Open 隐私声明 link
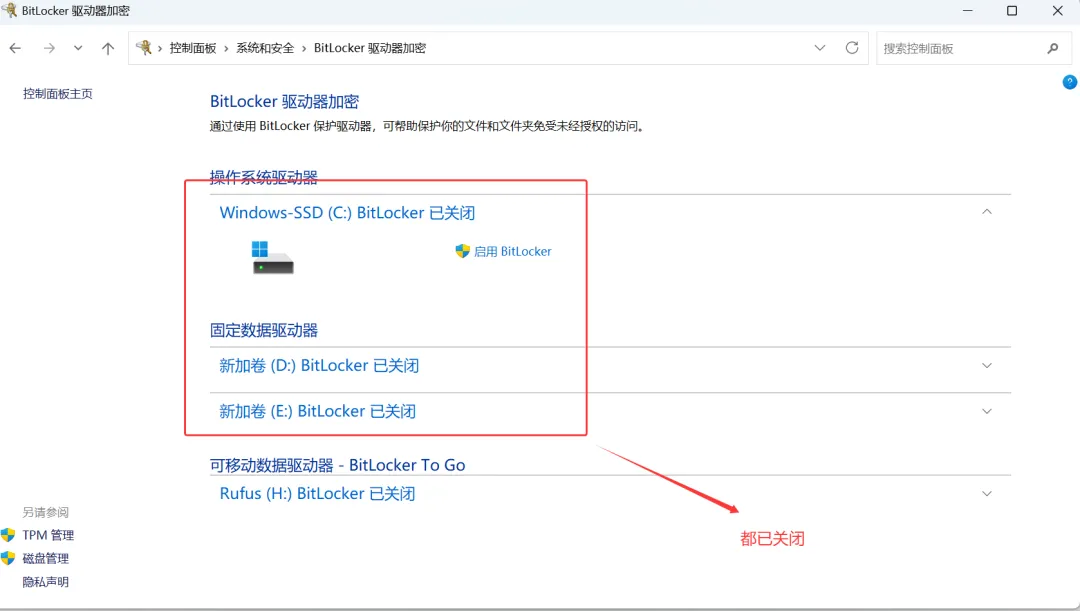 [x=45, y=582]
